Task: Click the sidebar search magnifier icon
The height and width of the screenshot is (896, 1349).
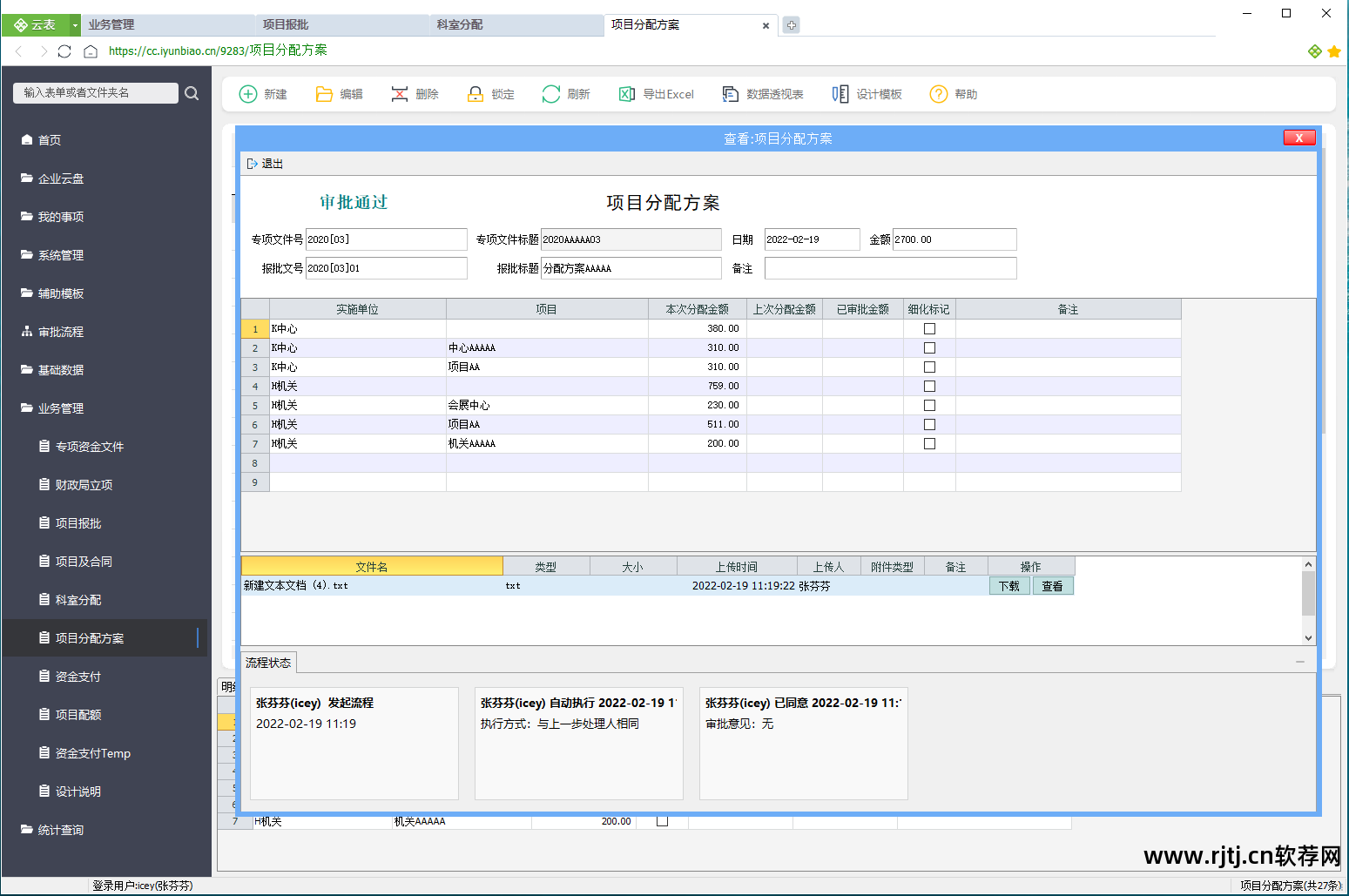Action: 192,93
